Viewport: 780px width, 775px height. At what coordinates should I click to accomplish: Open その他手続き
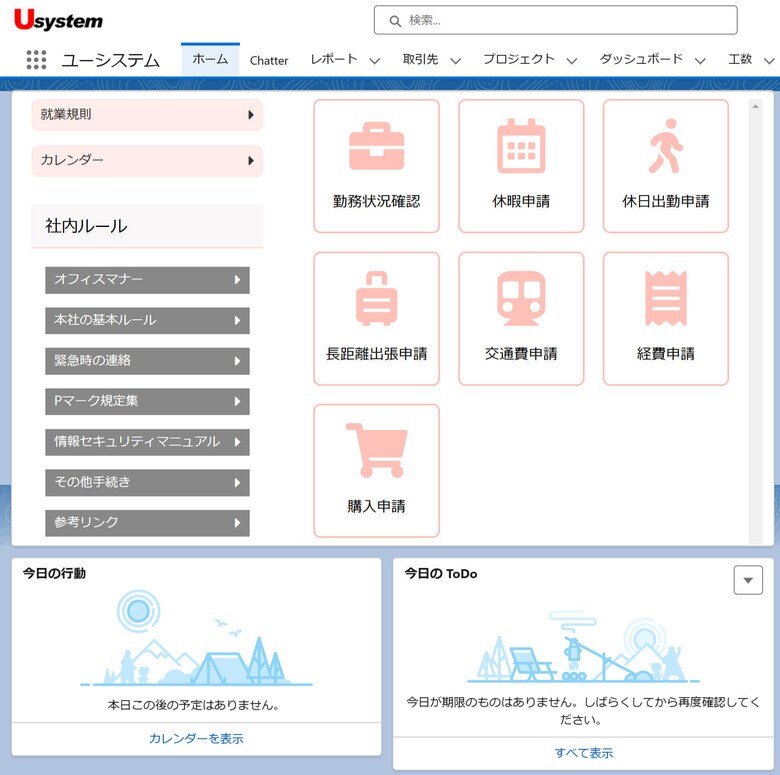(x=147, y=483)
